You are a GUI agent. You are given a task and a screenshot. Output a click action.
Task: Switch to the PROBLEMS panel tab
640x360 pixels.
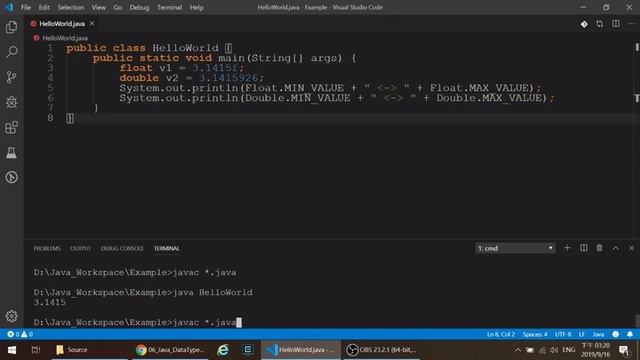(x=47, y=248)
